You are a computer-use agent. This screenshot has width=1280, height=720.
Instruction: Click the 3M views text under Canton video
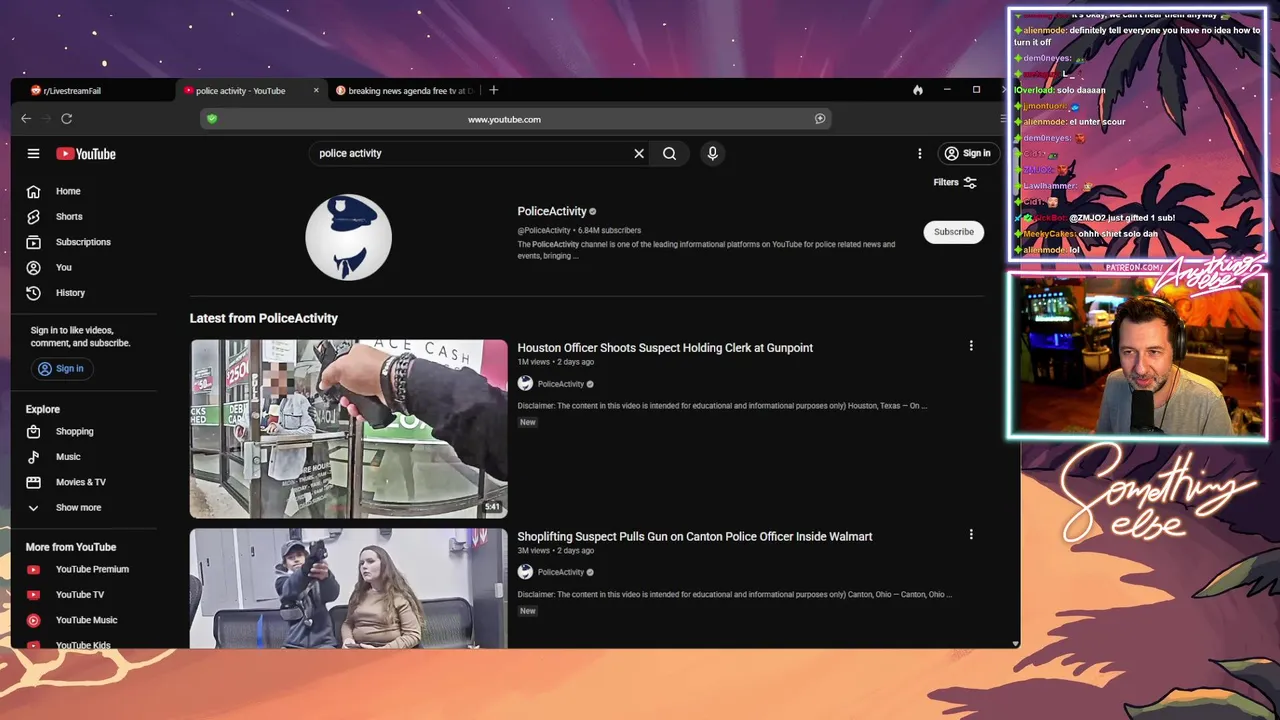pos(534,551)
